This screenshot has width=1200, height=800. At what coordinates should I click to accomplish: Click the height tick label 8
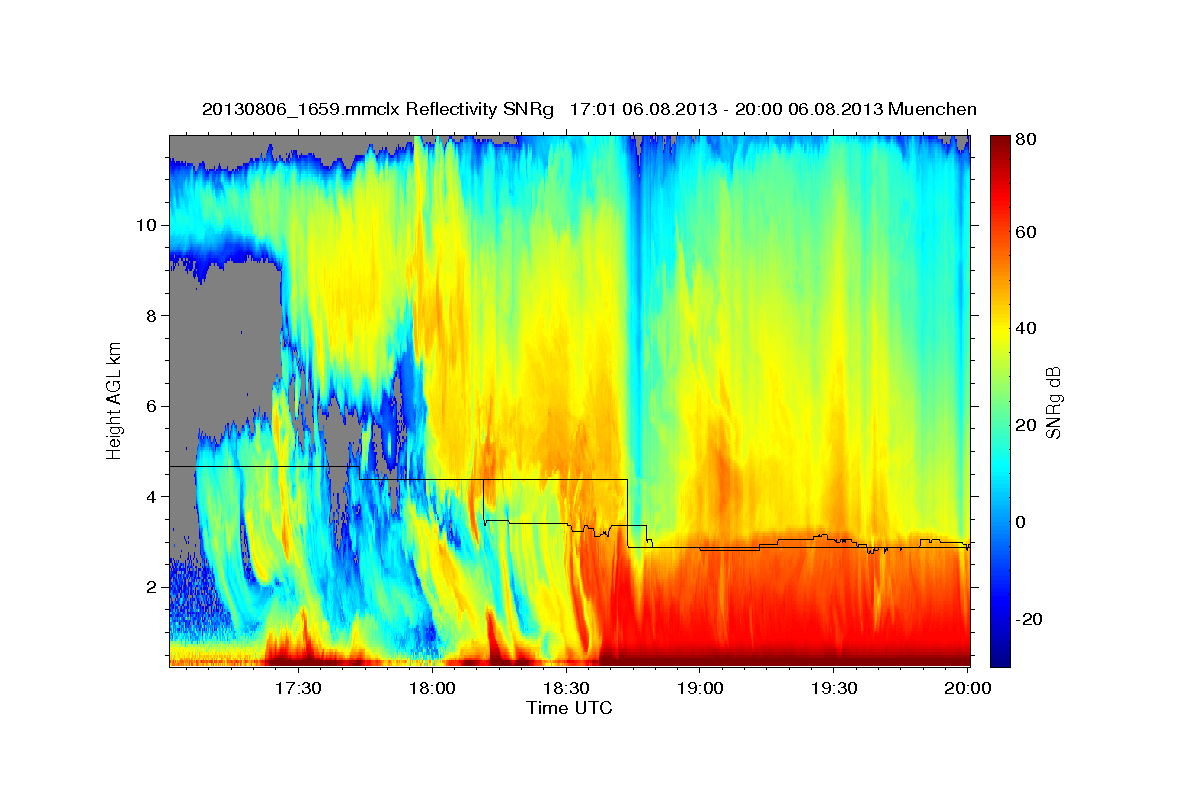(150, 315)
